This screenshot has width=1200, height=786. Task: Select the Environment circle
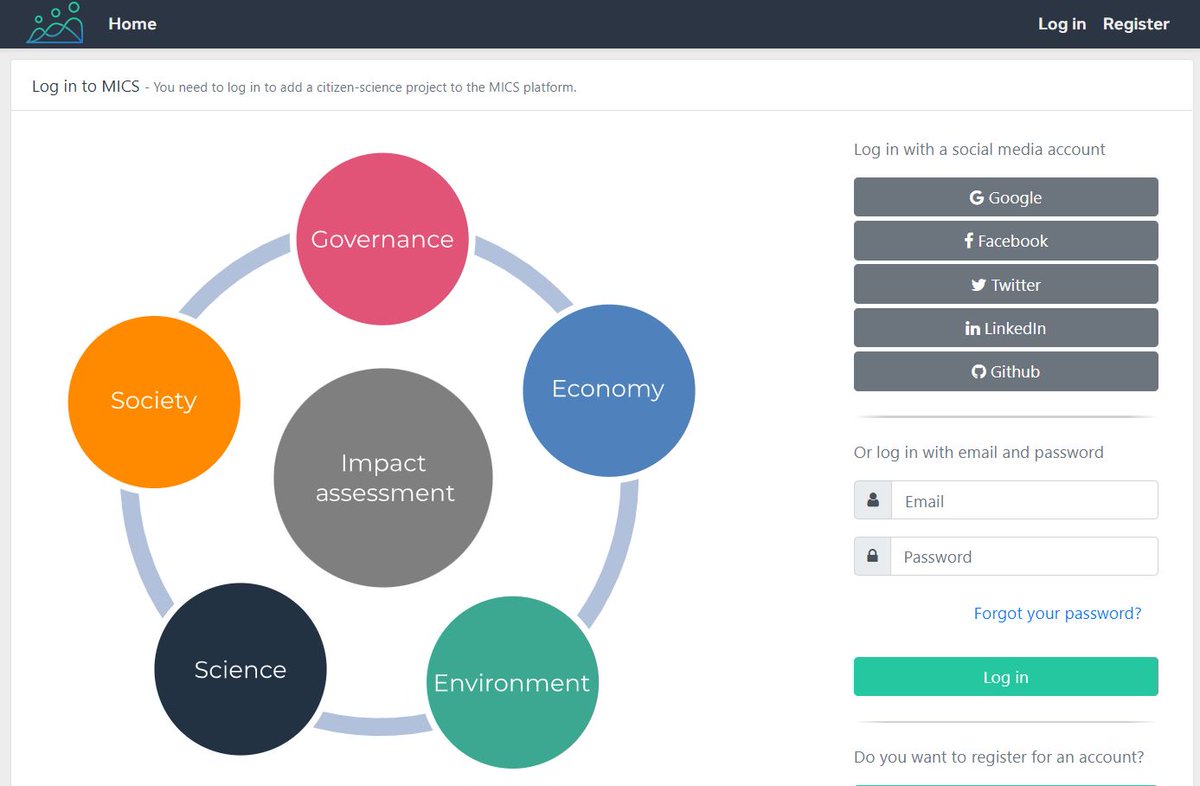pyautogui.click(x=512, y=683)
